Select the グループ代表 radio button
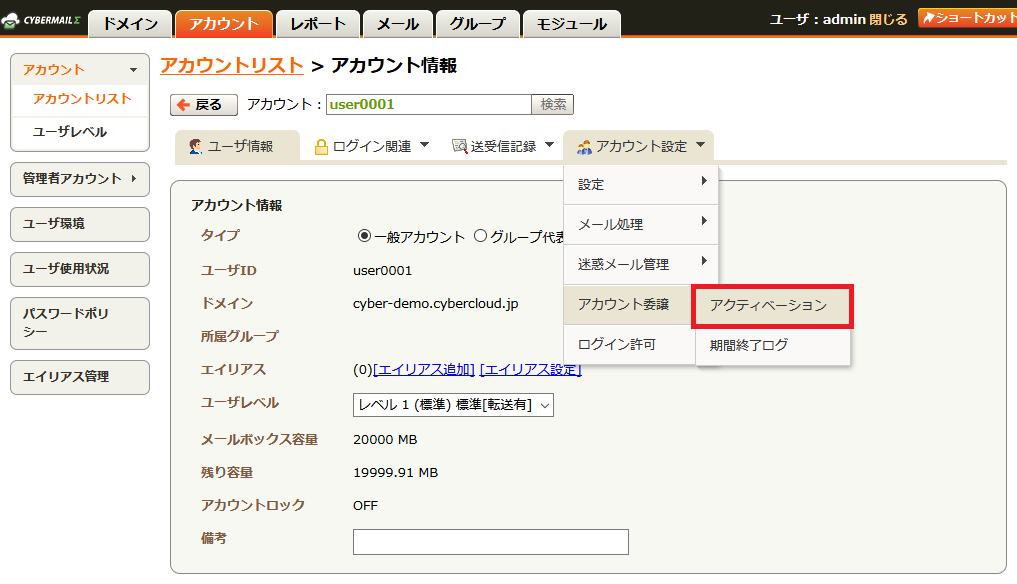The height and width of the screenshot is (584, 1017). click(x=481, y=236)
